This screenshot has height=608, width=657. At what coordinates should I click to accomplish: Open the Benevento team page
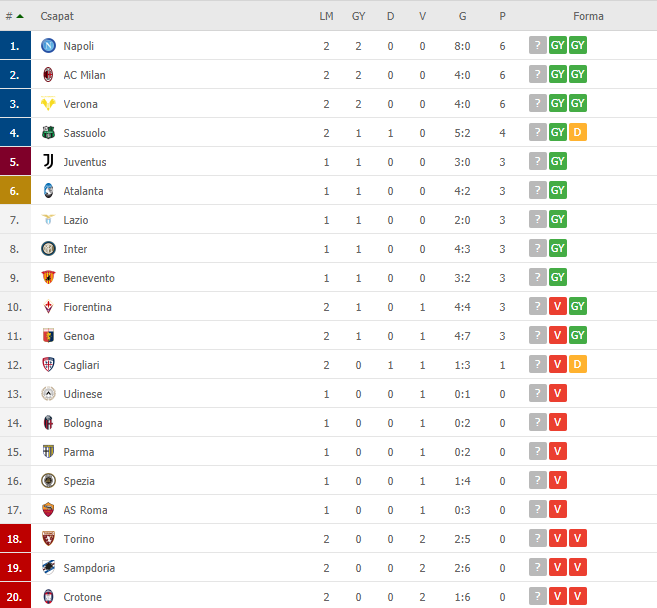(89, 278)
